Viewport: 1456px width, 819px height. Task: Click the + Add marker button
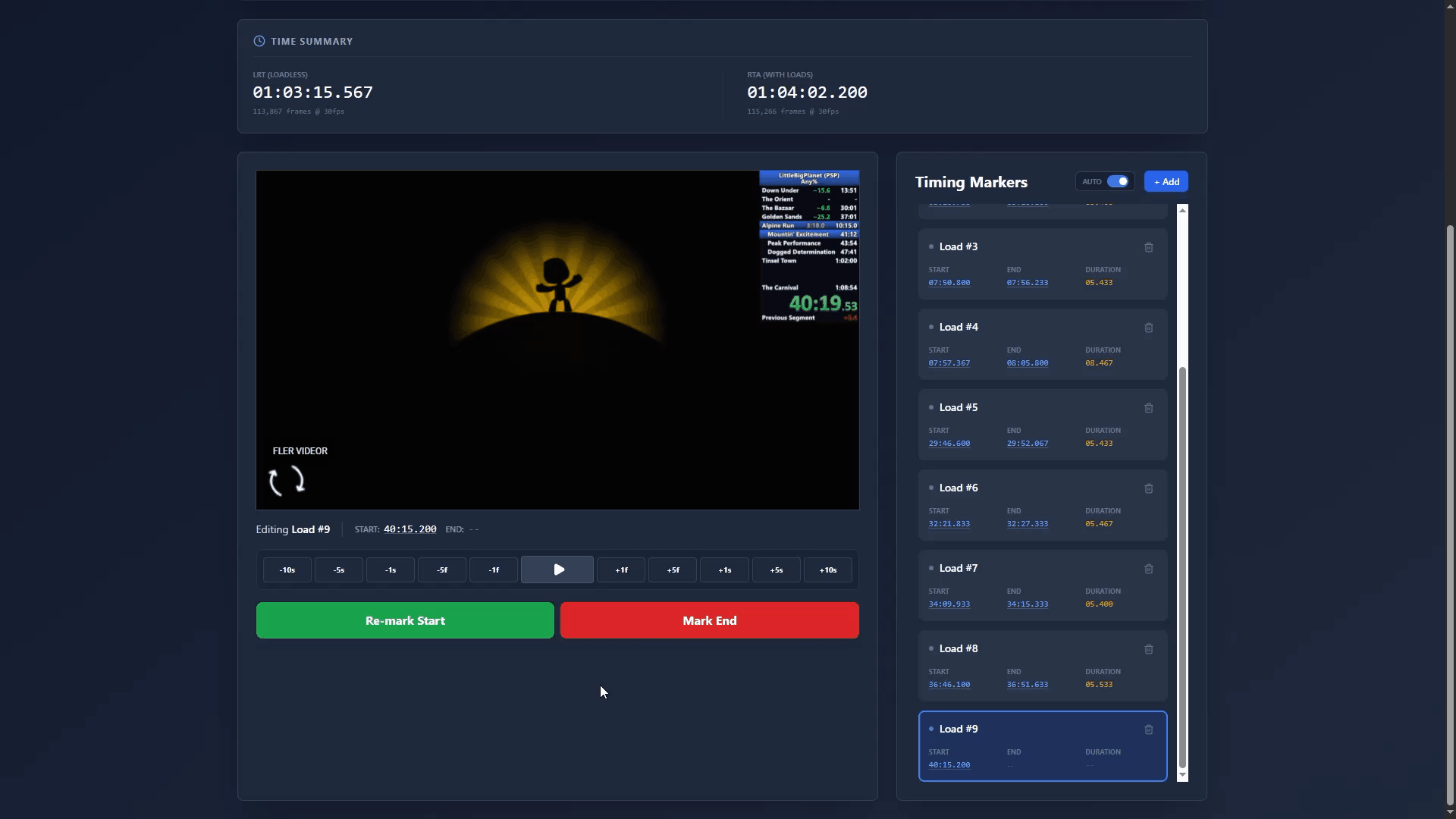[x=1166, y=181]
